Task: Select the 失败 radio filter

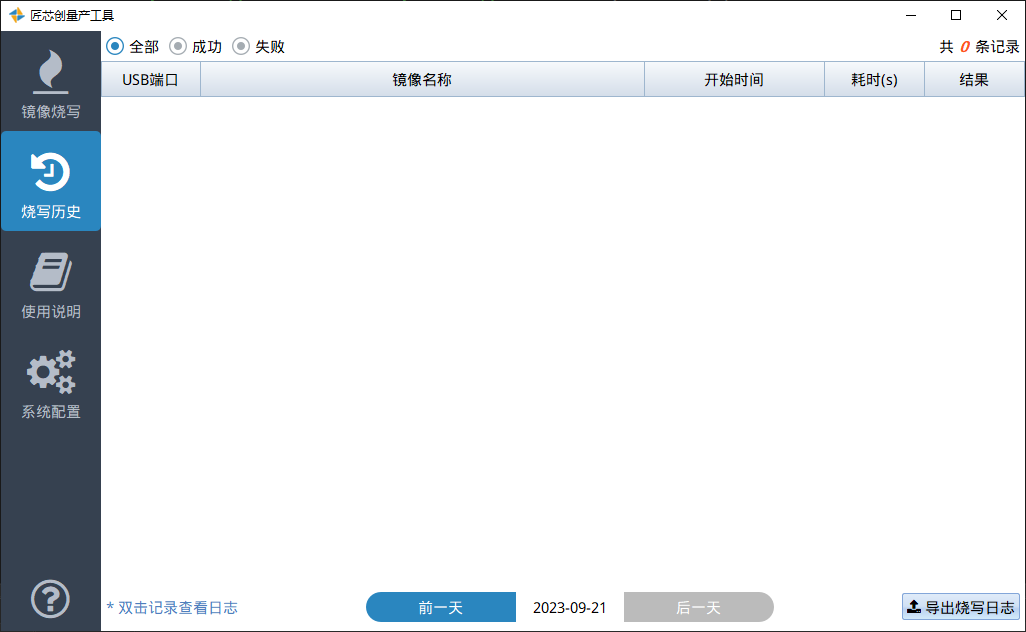Action: 241,46
